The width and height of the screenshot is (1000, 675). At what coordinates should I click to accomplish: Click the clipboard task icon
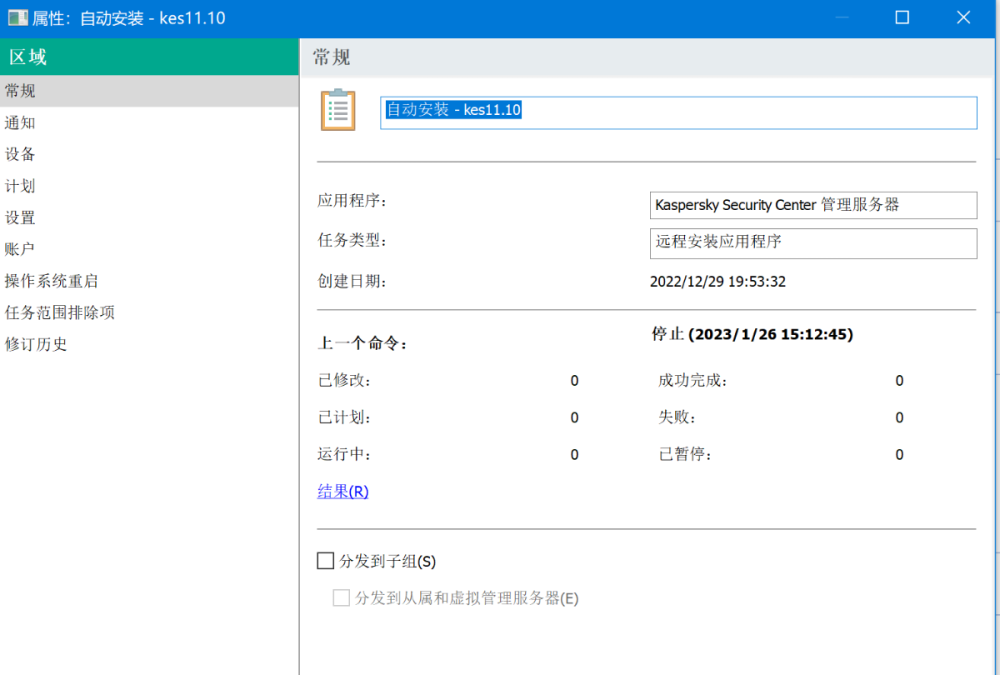(338, 110)
